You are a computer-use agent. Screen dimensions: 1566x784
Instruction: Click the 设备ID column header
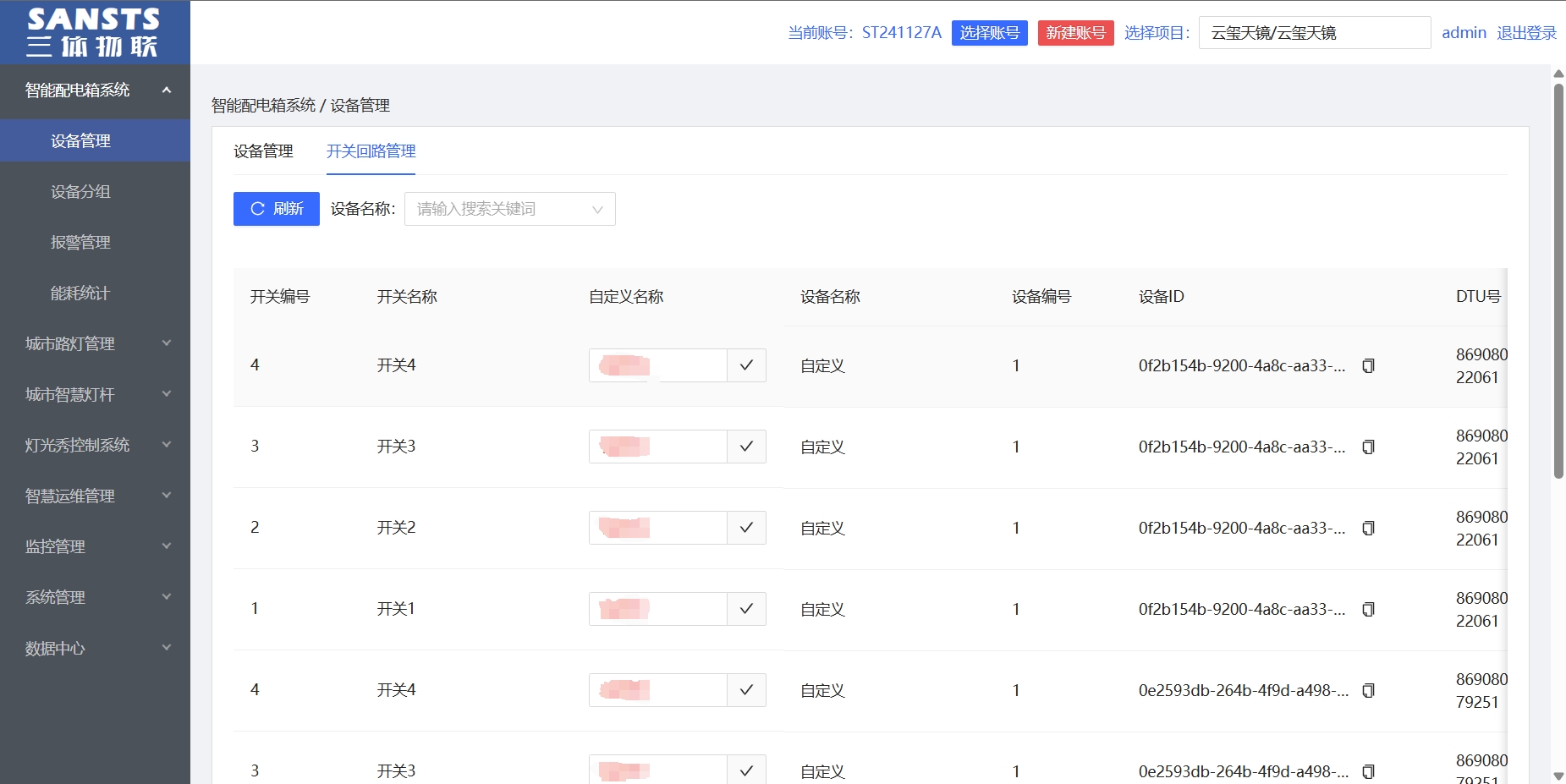point(1161,297)
